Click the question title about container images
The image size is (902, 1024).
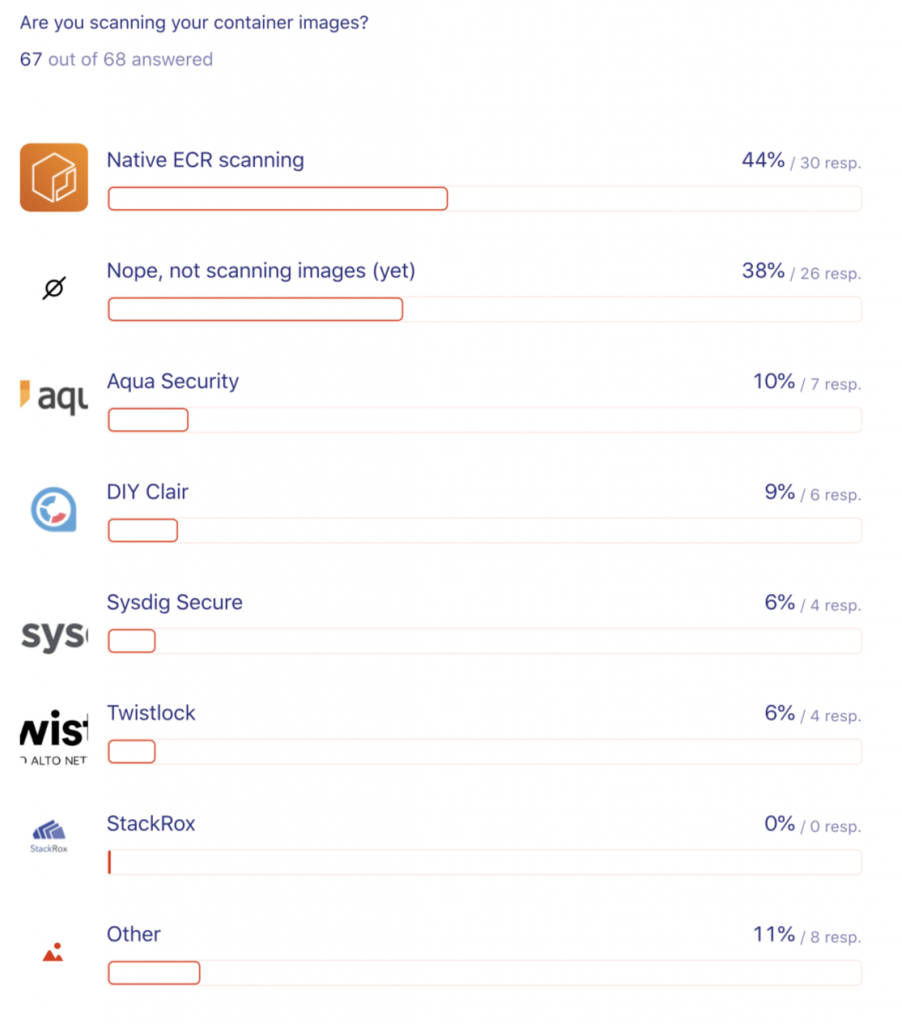[x=194, y=23]
